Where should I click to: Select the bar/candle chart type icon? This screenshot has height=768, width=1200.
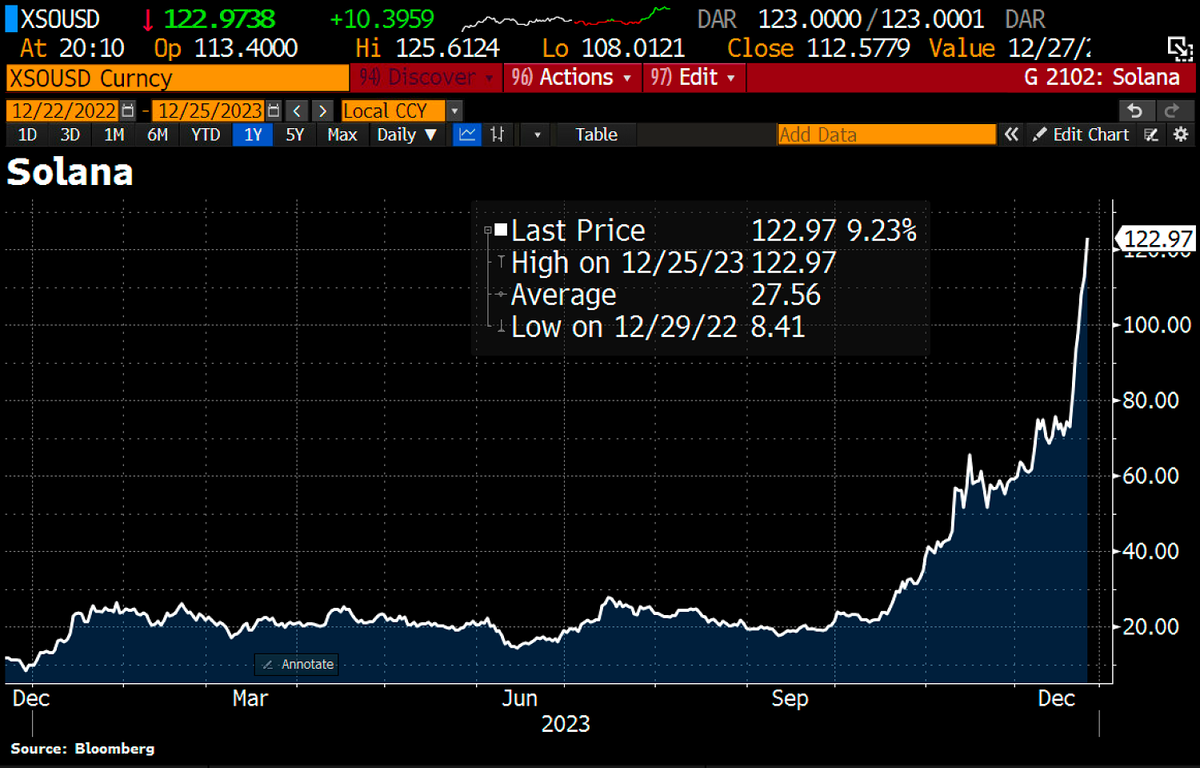(x=497, y=135)
